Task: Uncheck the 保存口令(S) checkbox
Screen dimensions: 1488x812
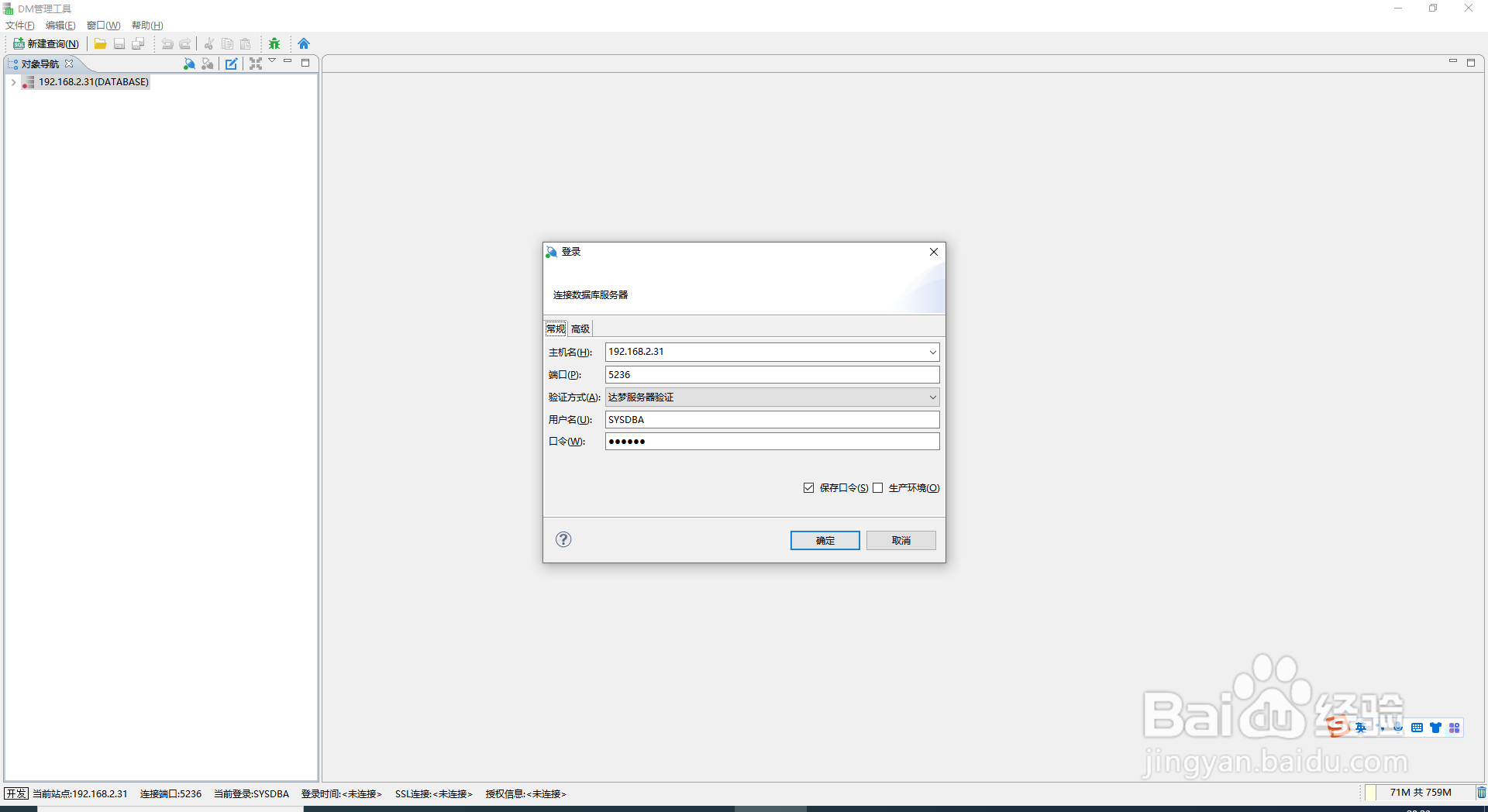Action: tap(808, 488)
